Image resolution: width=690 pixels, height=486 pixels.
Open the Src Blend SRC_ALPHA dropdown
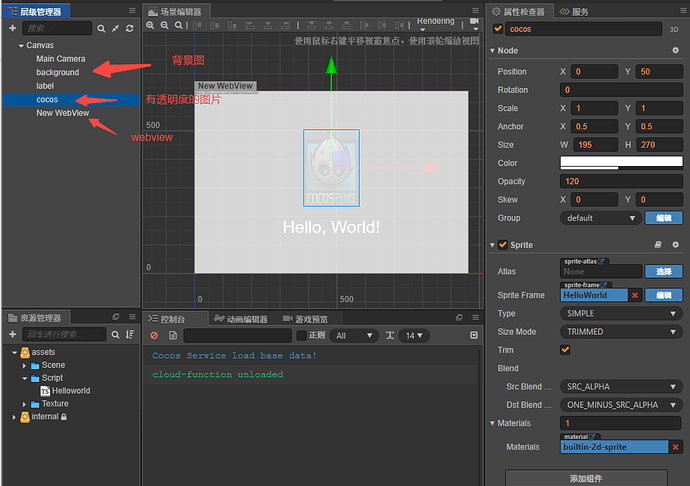point(620,385)
